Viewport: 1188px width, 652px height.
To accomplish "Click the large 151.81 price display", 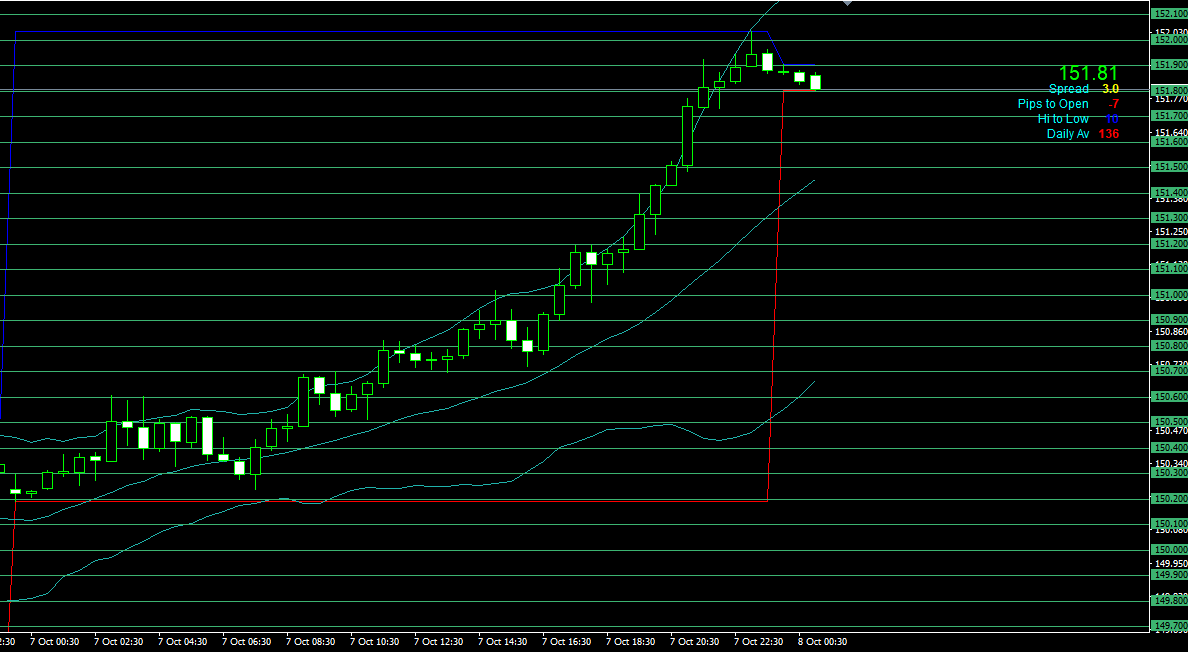I will point(1088,73).
